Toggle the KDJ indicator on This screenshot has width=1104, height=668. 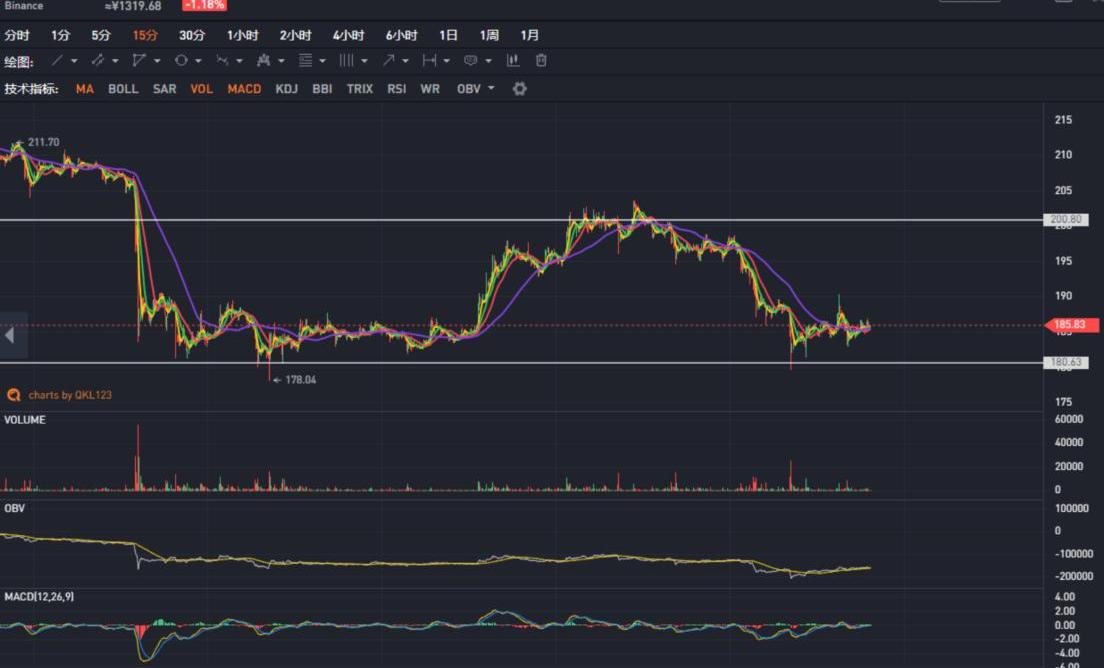tap(286, 89)
